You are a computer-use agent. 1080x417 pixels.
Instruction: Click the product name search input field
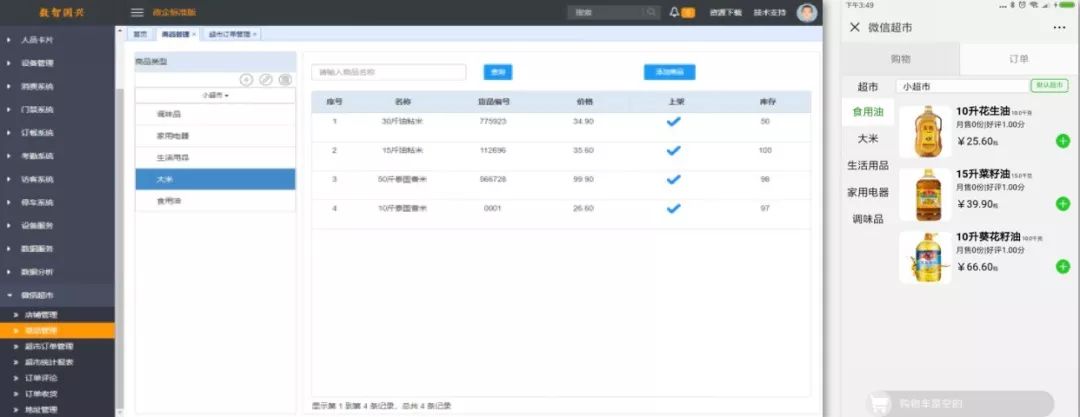(389, 72)
